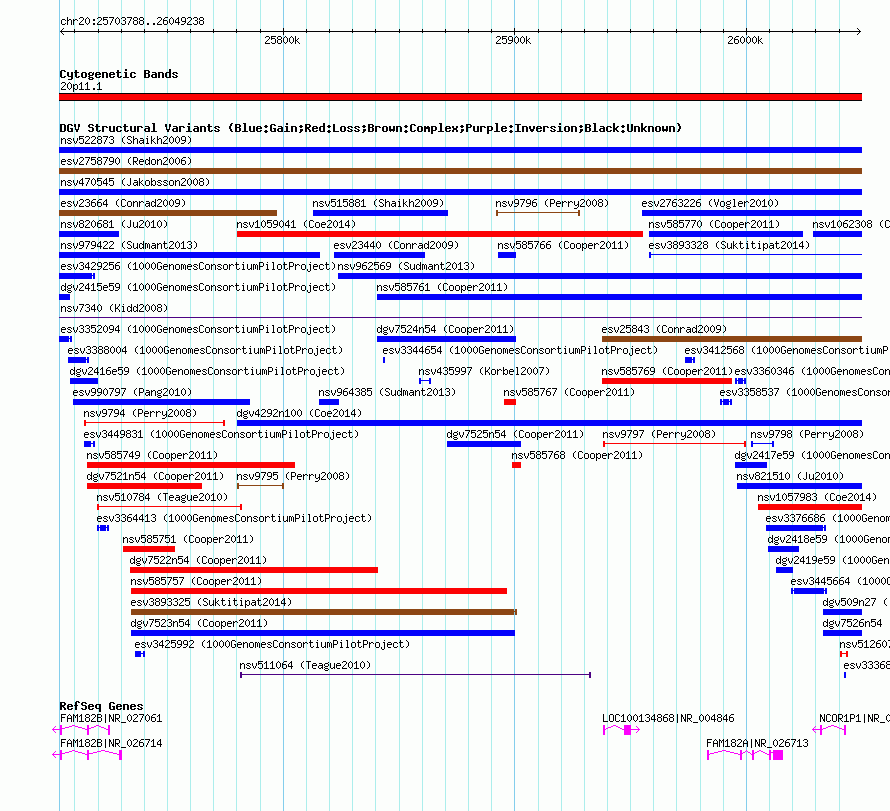Open esv3893328 (Suktitipat2014) label
The height and width of the screenshot is (811, 890).
pos(729,245)
